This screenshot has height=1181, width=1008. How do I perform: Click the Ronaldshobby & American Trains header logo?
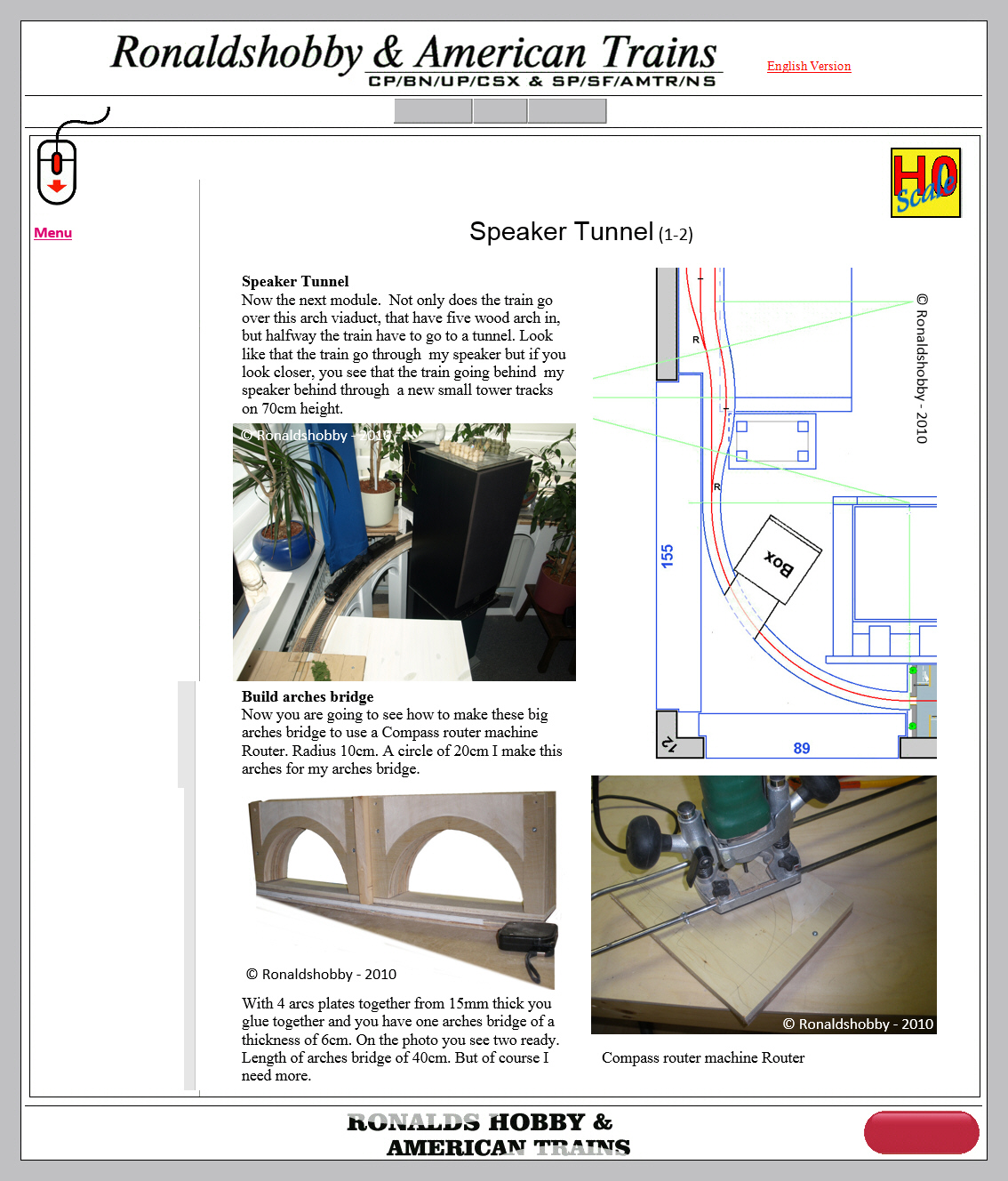(x=414, y=60)
